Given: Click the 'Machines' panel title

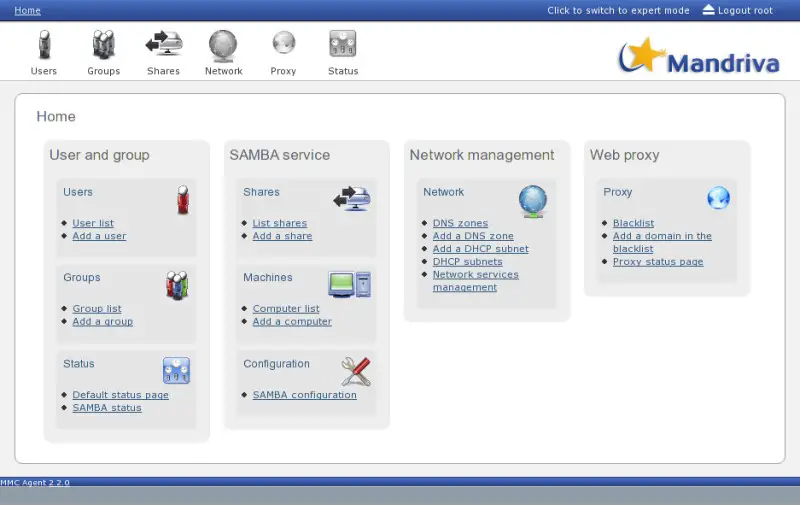Looking at the screenshot, I should pyautogui.click(x=268, y=277).
